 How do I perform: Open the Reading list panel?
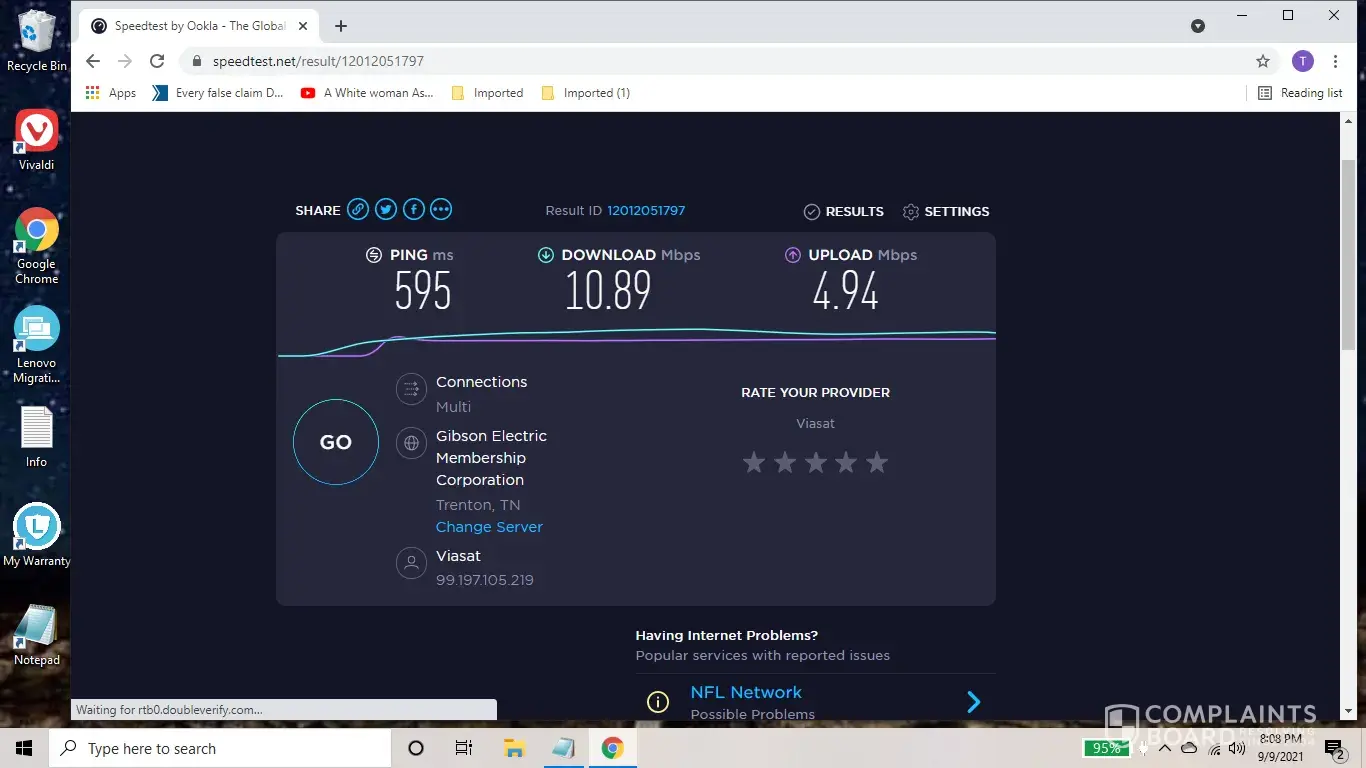[1300, 93]
